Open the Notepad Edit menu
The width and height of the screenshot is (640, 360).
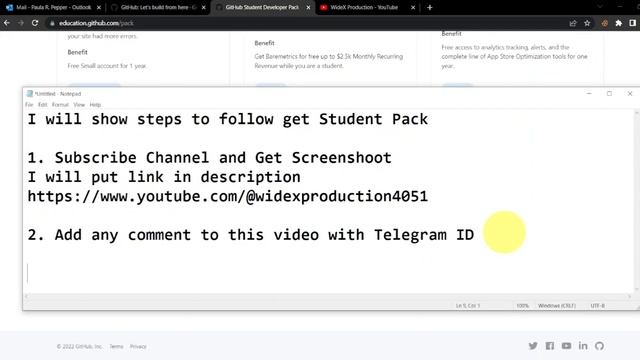42,105
